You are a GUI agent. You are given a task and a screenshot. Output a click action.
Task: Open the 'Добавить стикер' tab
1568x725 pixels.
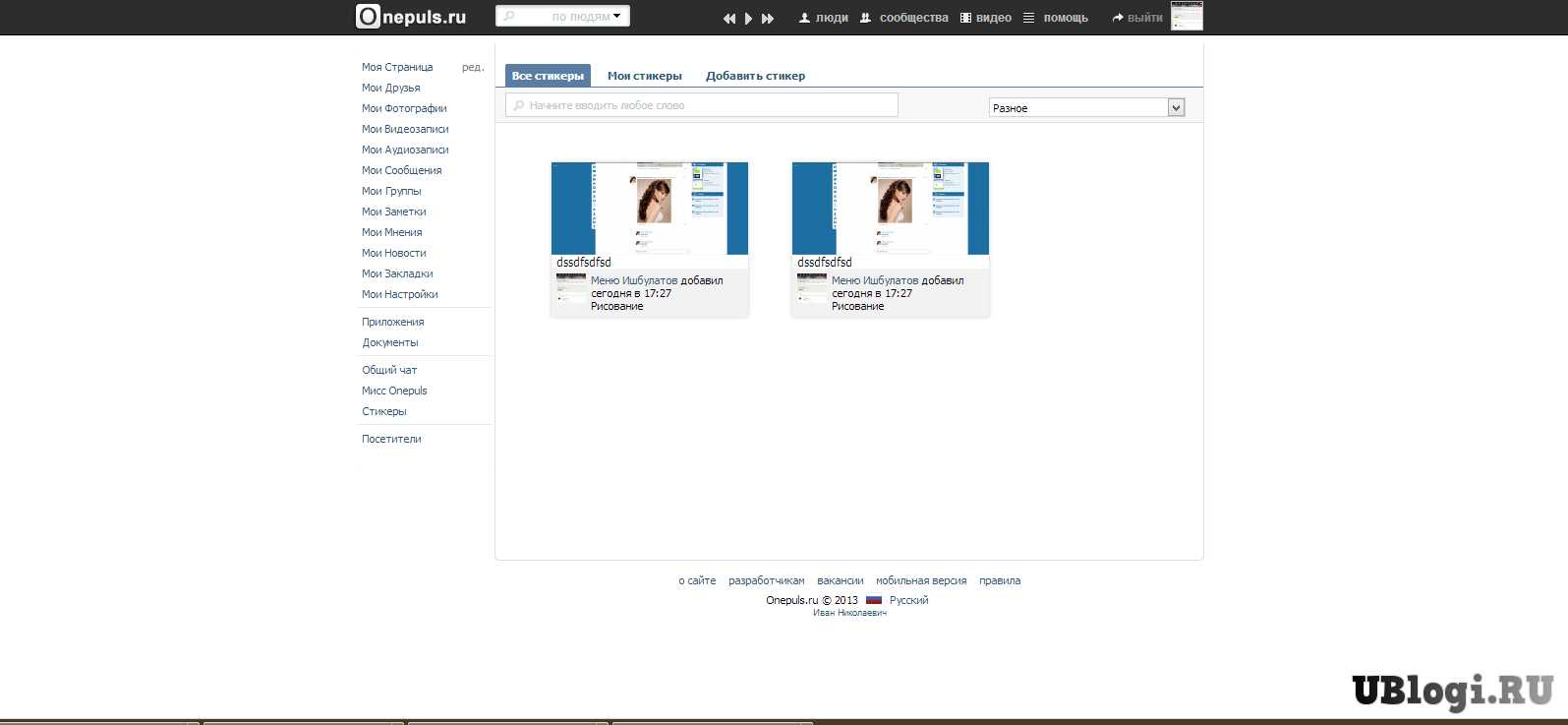tap(755, 76)
